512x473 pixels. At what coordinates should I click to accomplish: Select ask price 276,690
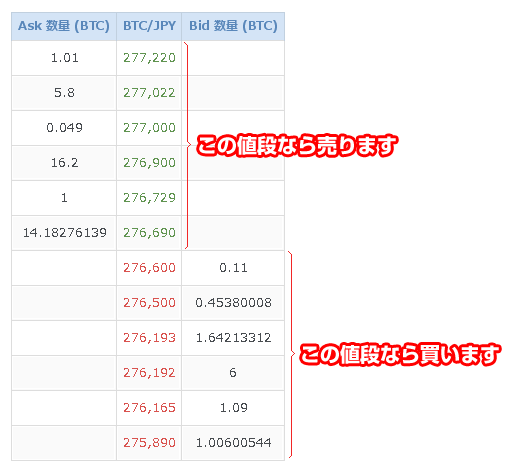click(x=149, y=233)
